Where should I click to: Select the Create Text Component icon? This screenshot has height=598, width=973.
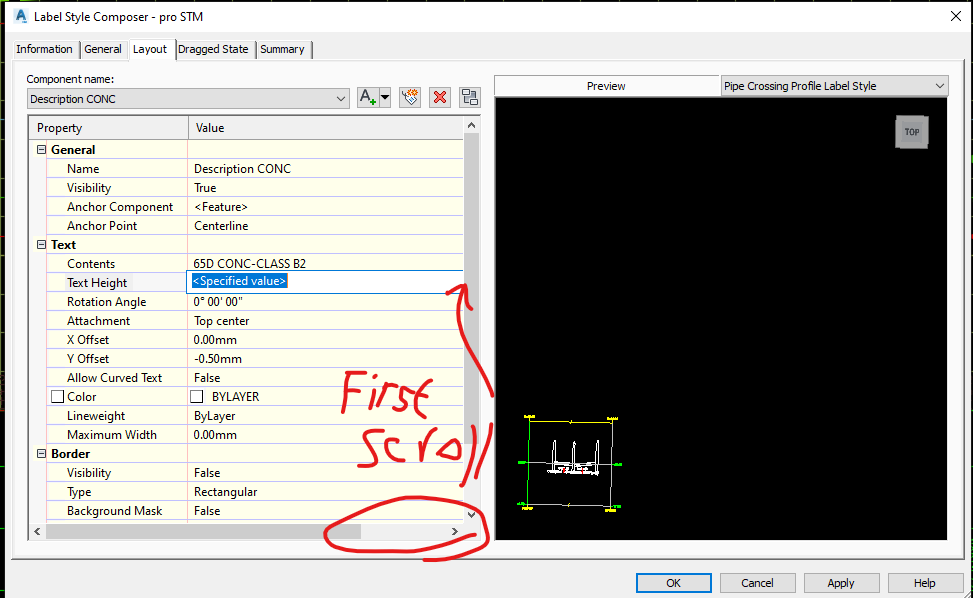click(367, 97)
